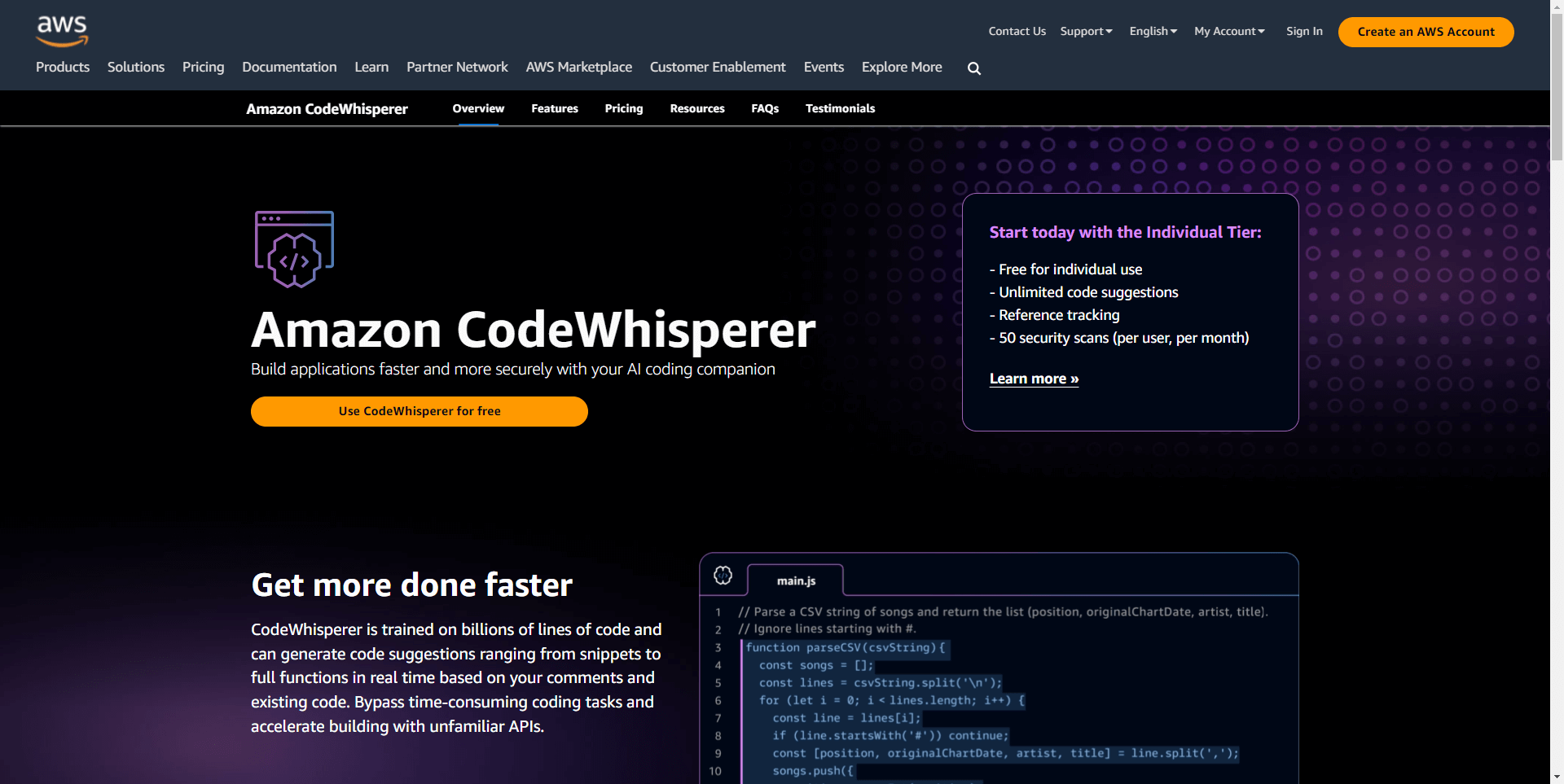Select the main.js editor tab
Screen dimensions: 1564x784
point(796,580)
